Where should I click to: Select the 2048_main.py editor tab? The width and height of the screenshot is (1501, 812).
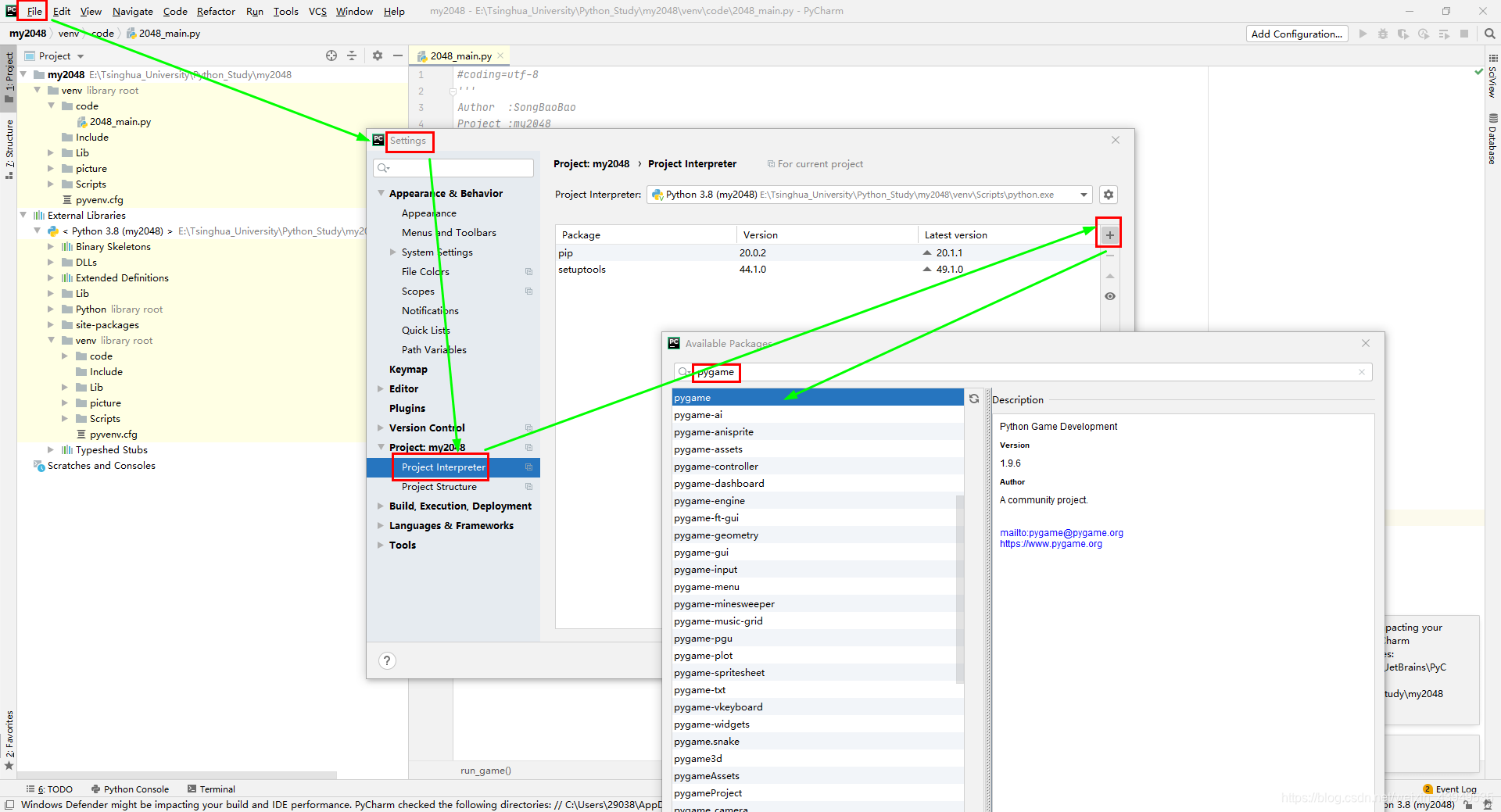point(460,55)
